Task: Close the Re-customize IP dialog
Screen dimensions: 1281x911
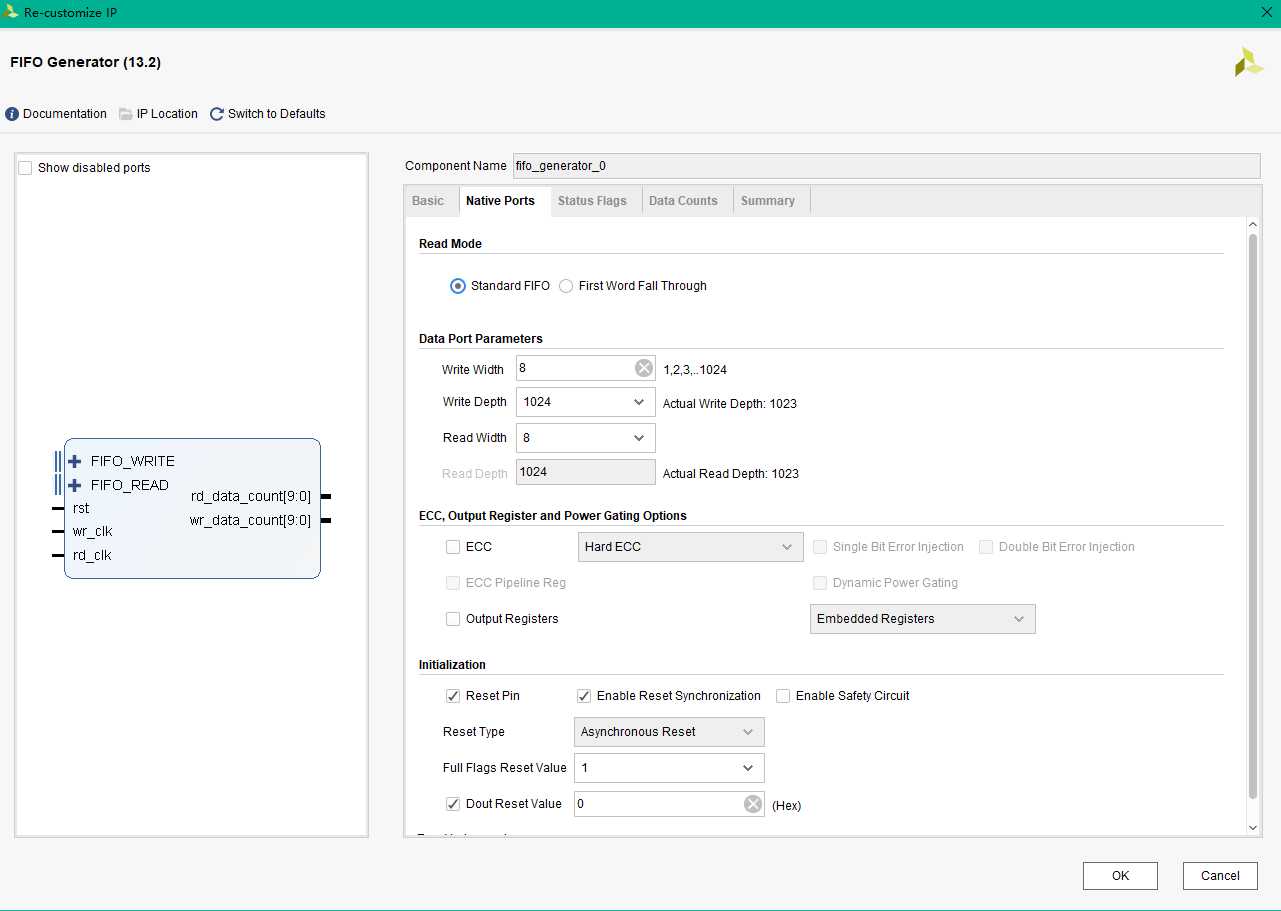Action: (1266, 13)
